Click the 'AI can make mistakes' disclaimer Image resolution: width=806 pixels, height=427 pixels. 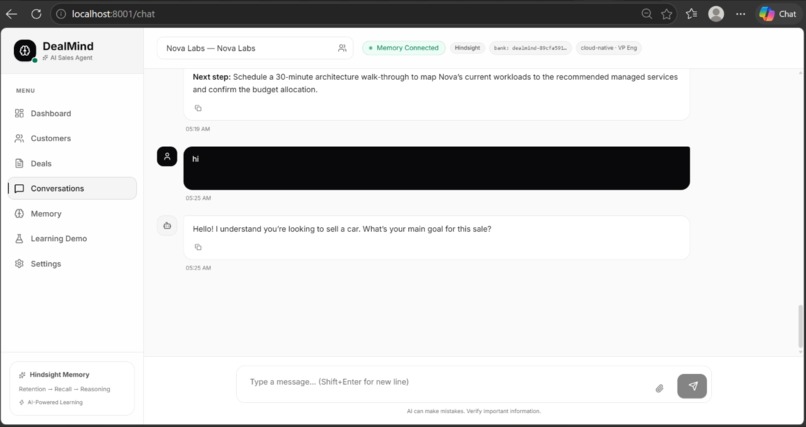(473, 411)
